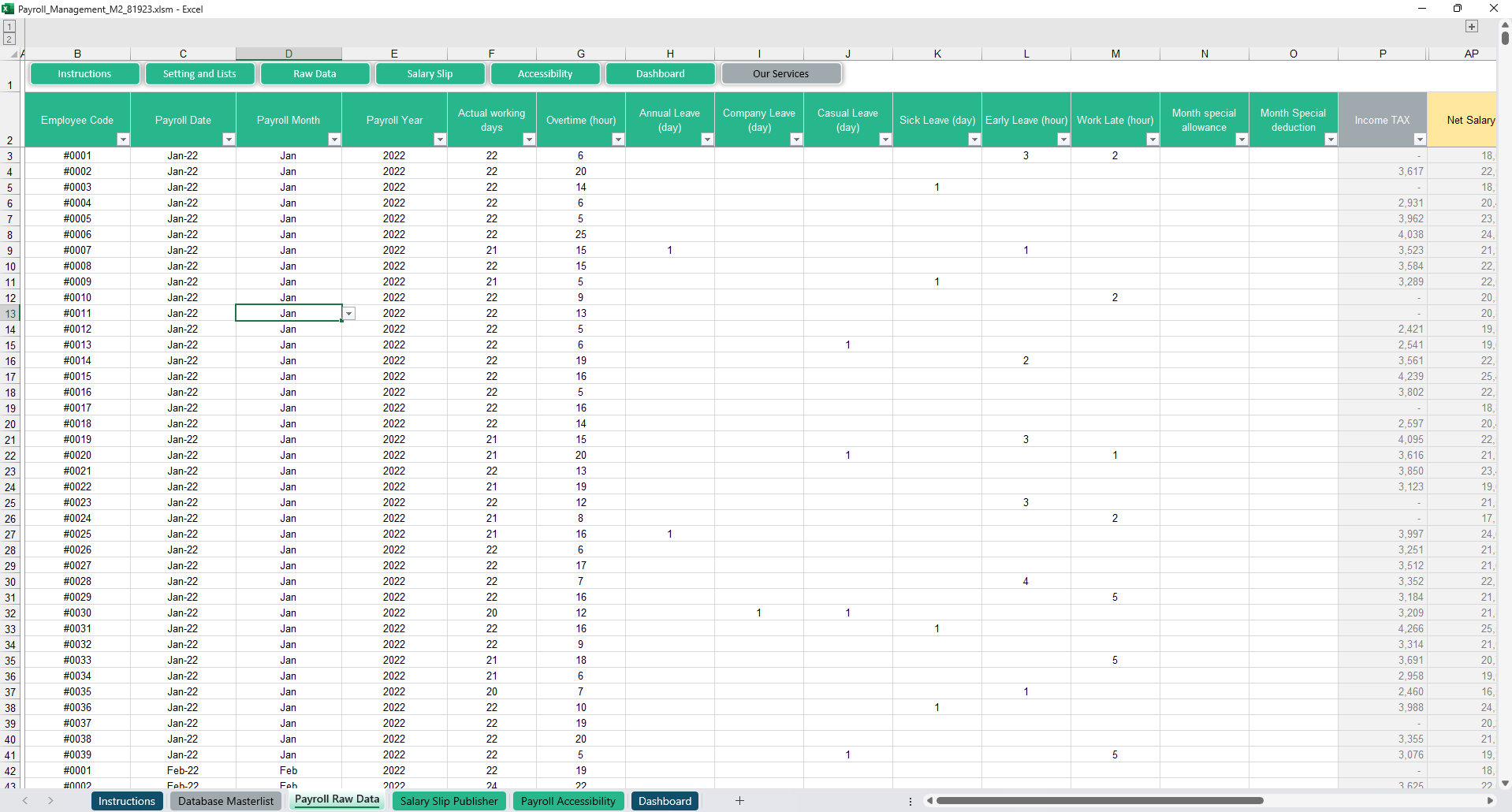The width and height of the screenshot is (1512, 812).
Task: Click the outline level 1 button
Action: coord(9,27)
